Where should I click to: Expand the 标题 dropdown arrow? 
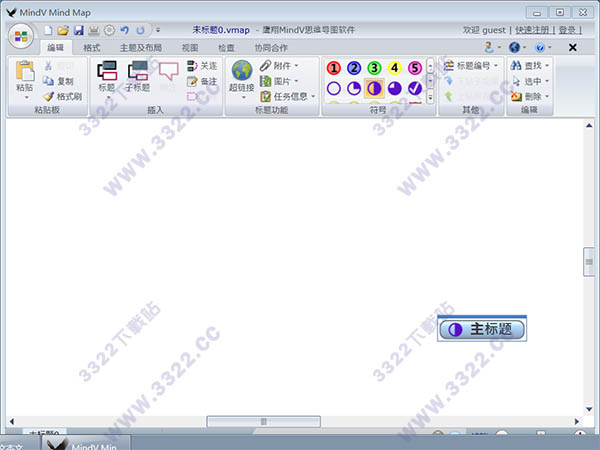(108, 97)
